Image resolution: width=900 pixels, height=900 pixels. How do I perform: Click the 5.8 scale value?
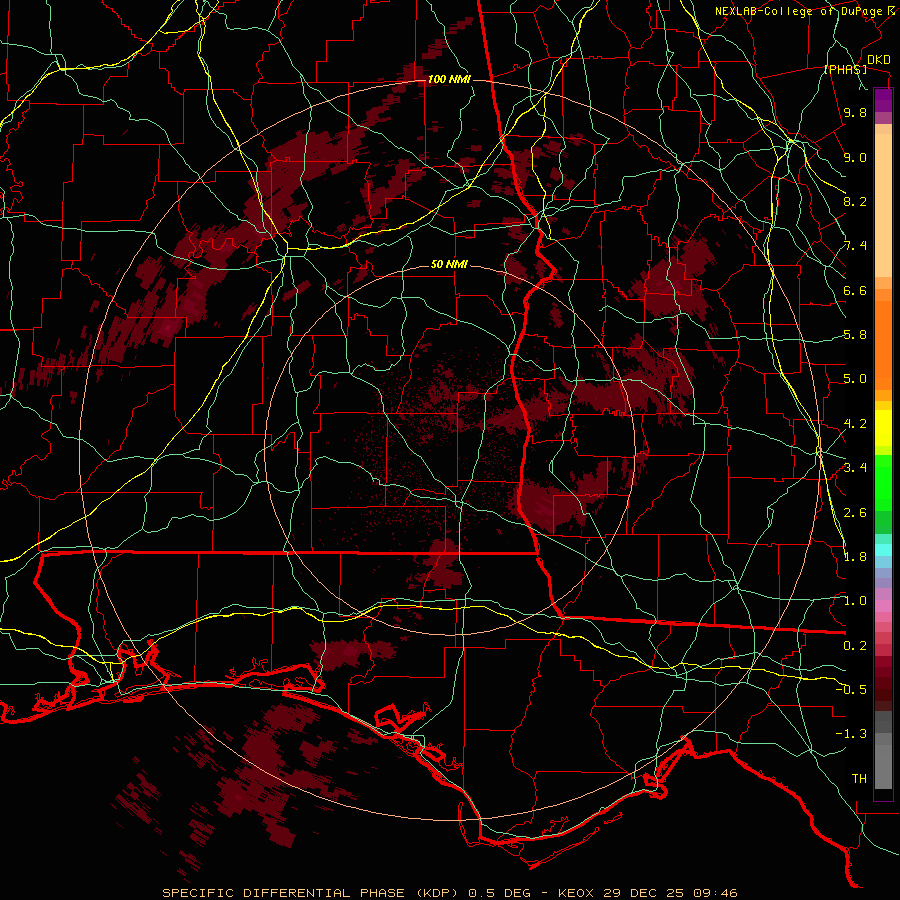(x=855, y=335)
